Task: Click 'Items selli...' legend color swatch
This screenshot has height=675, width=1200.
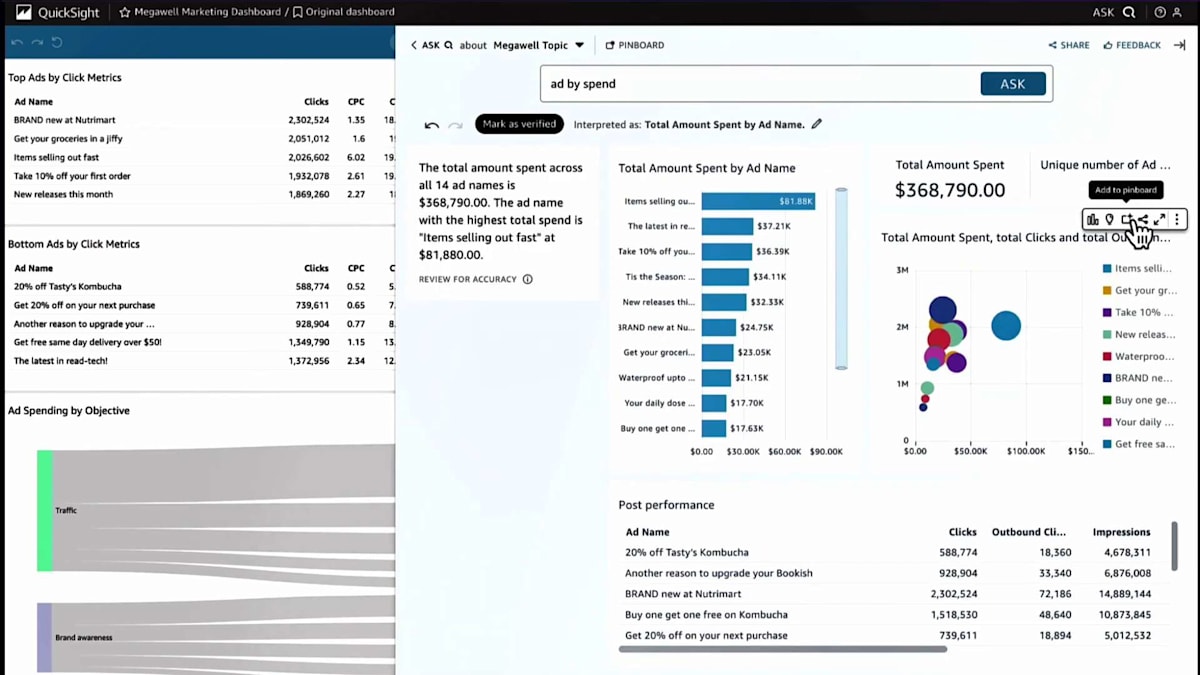Action: [x=1107, y=268]
